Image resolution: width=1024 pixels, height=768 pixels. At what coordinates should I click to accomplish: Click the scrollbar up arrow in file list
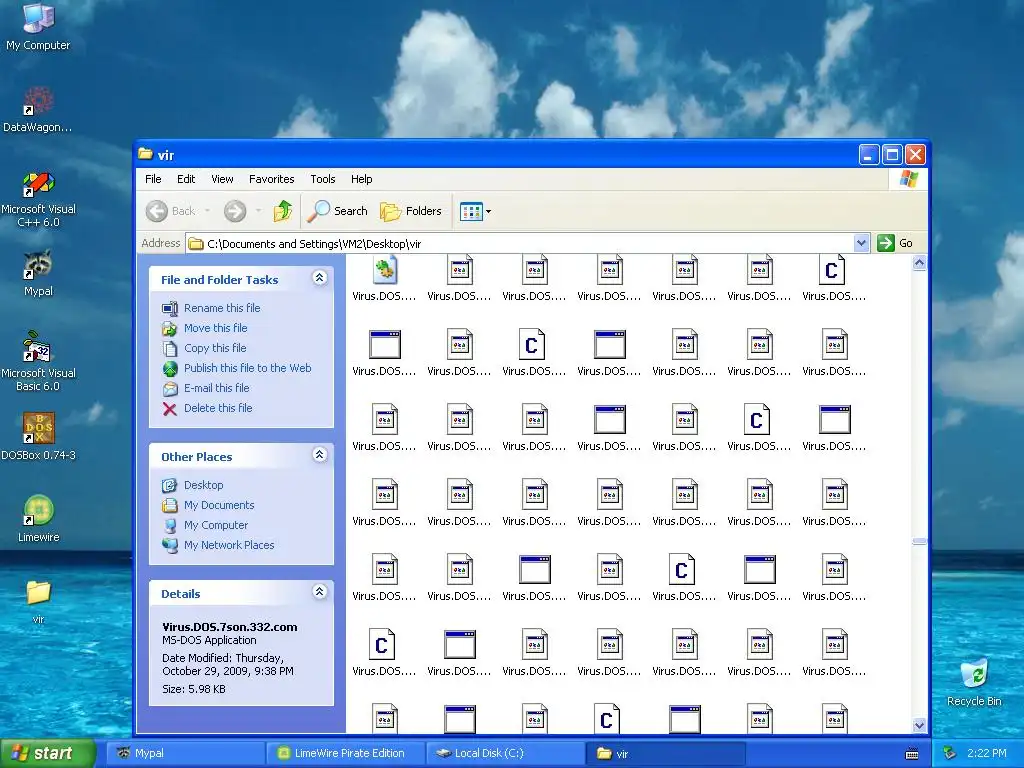(x=919, y=263)
